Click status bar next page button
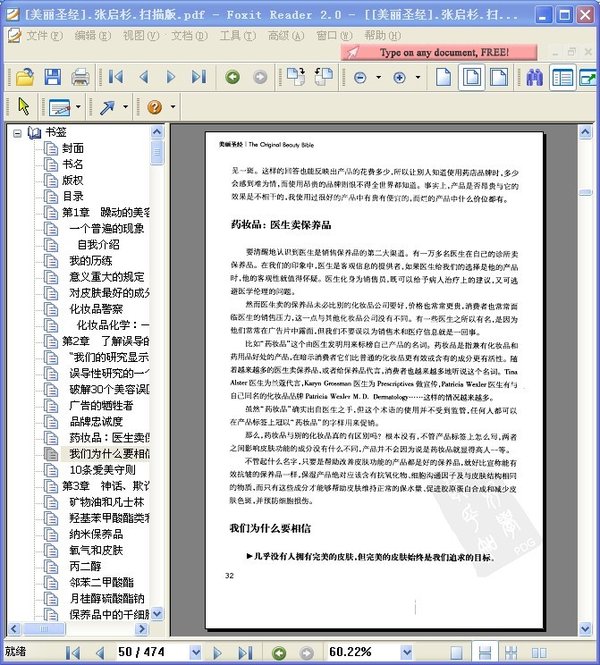The height and width of the screenshot is (665, 600). [x=217, y=653]
